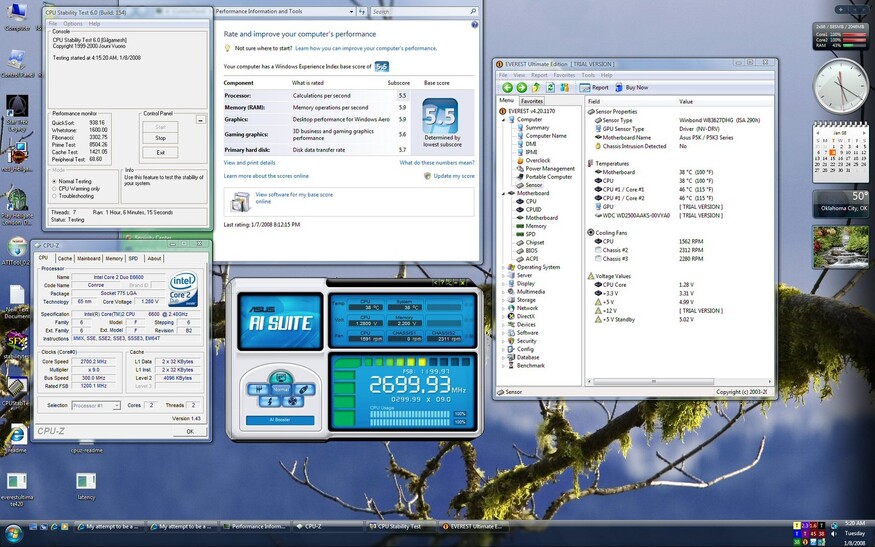Image resolution: width=875 pixels, height=547 pixels.
Task: Go back with EVEREST green back arrow
Action: coord(507,88)
